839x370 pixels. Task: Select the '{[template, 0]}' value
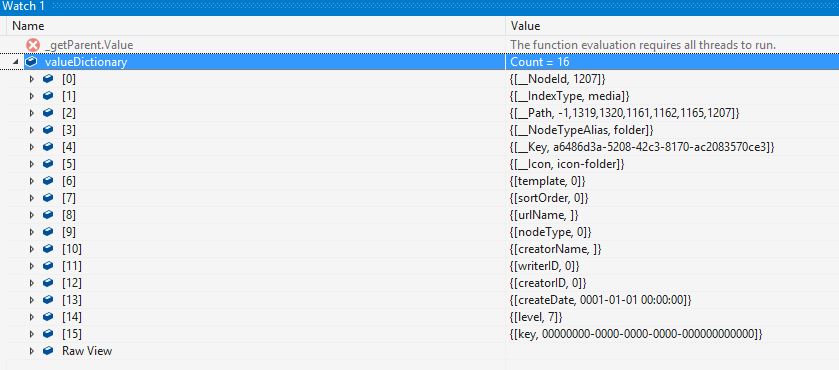(x=548, y=181)
